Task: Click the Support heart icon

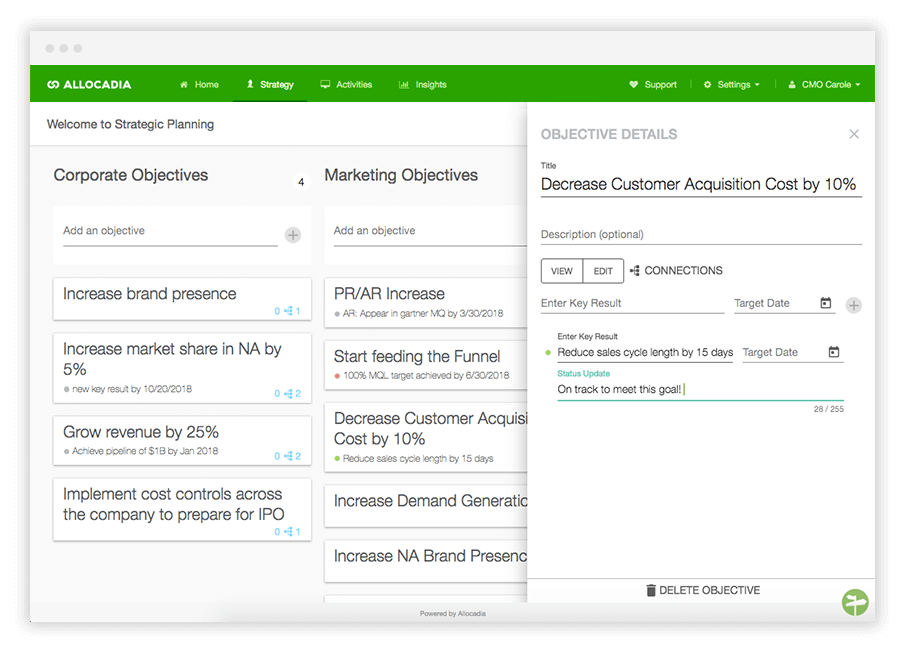Action: [x=632, y=84]
